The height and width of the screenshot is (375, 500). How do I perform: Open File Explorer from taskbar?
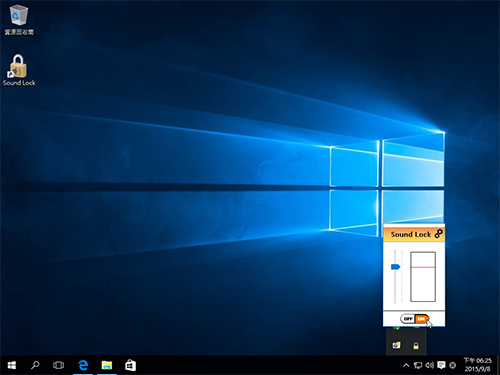coord(107,365)
